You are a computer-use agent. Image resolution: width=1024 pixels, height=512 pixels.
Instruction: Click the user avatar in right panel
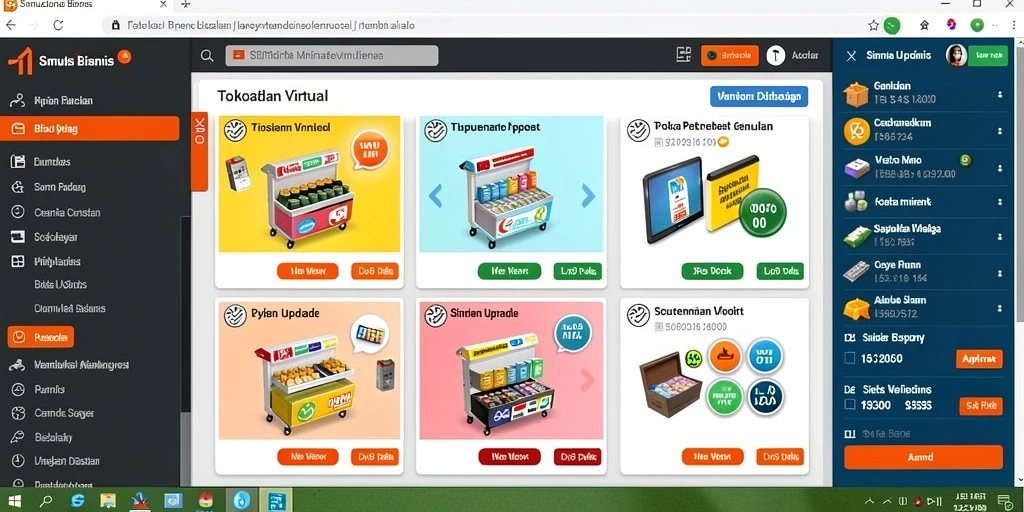[956, 56]
